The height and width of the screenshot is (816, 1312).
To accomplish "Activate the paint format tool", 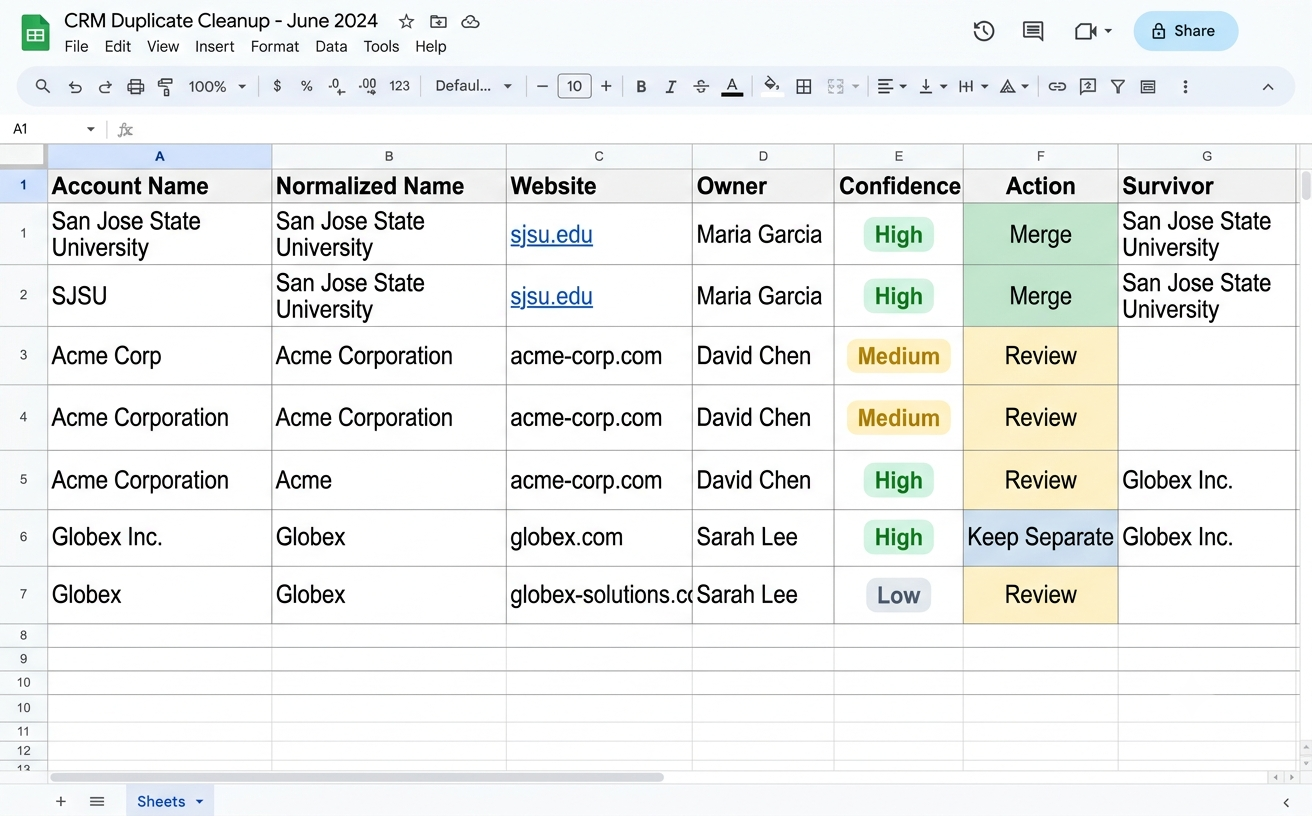I will click(166, 87).
